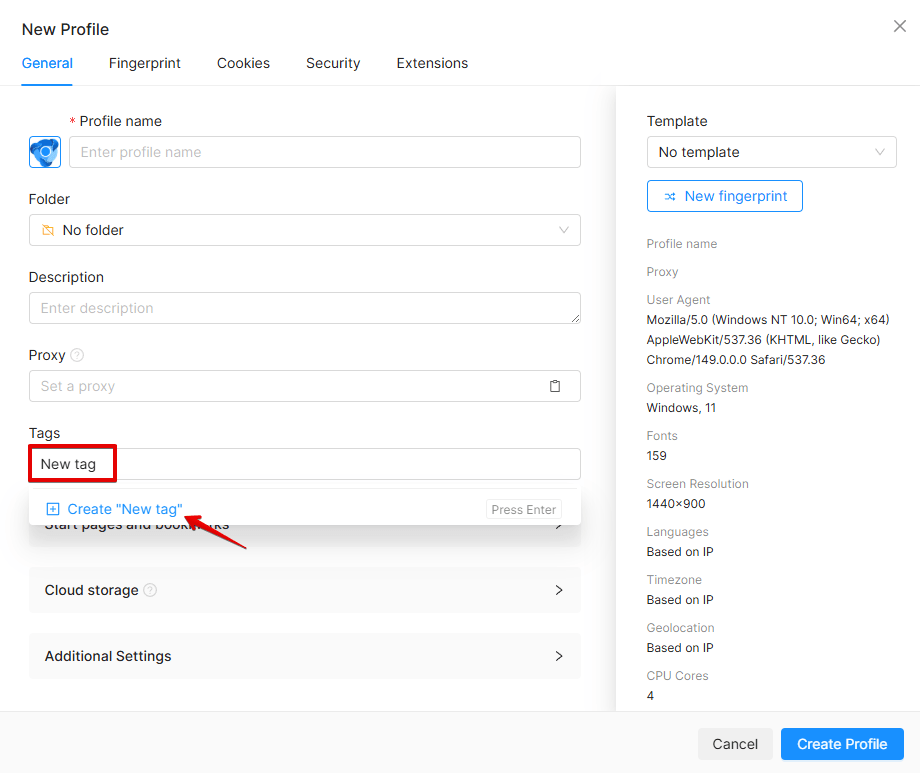
Task: Click the Based on IP value under Timezone
Action: click(680, 600)
